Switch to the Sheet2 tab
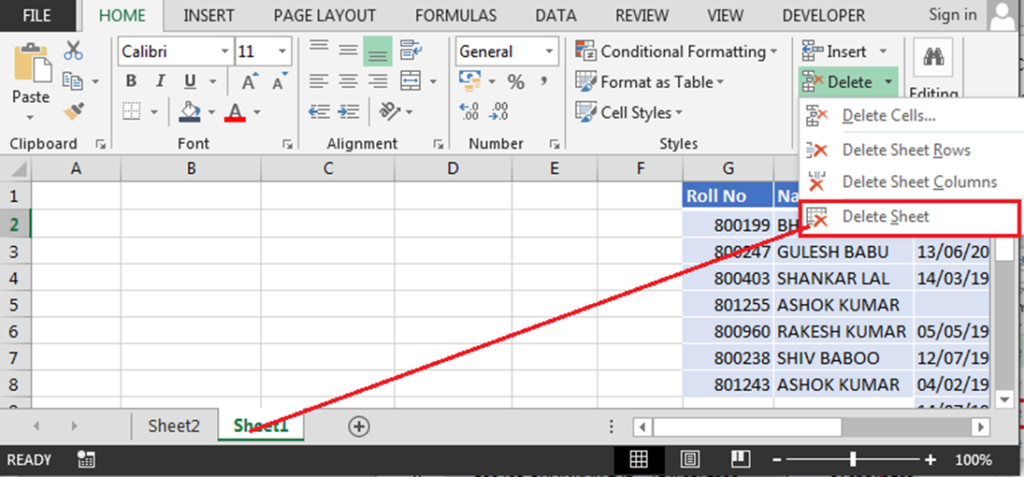Image resolution: width=1024 pixels, height=477 pixels. point(174,425)
